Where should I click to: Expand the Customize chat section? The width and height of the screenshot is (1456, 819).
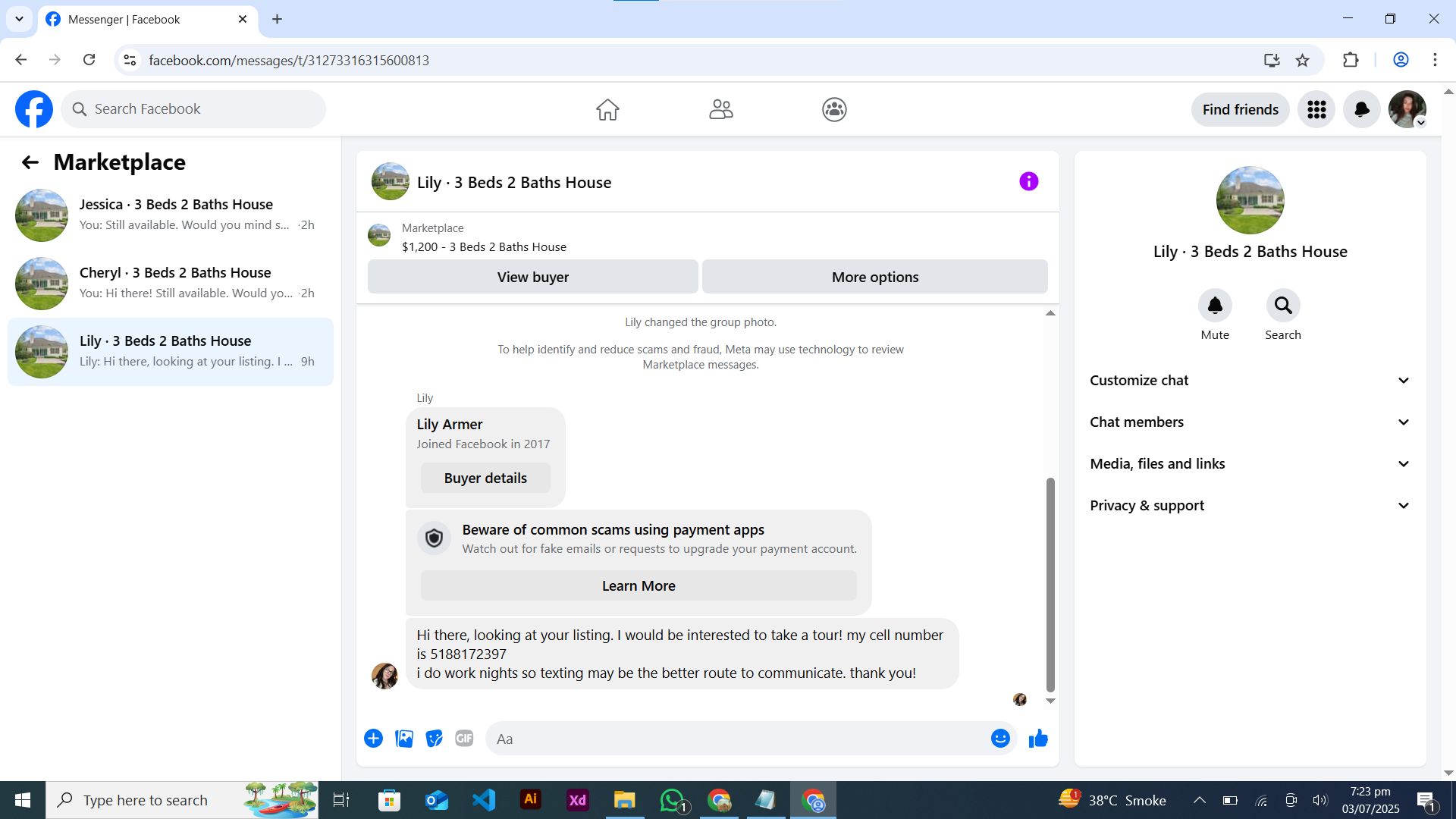pos(1250,381)
